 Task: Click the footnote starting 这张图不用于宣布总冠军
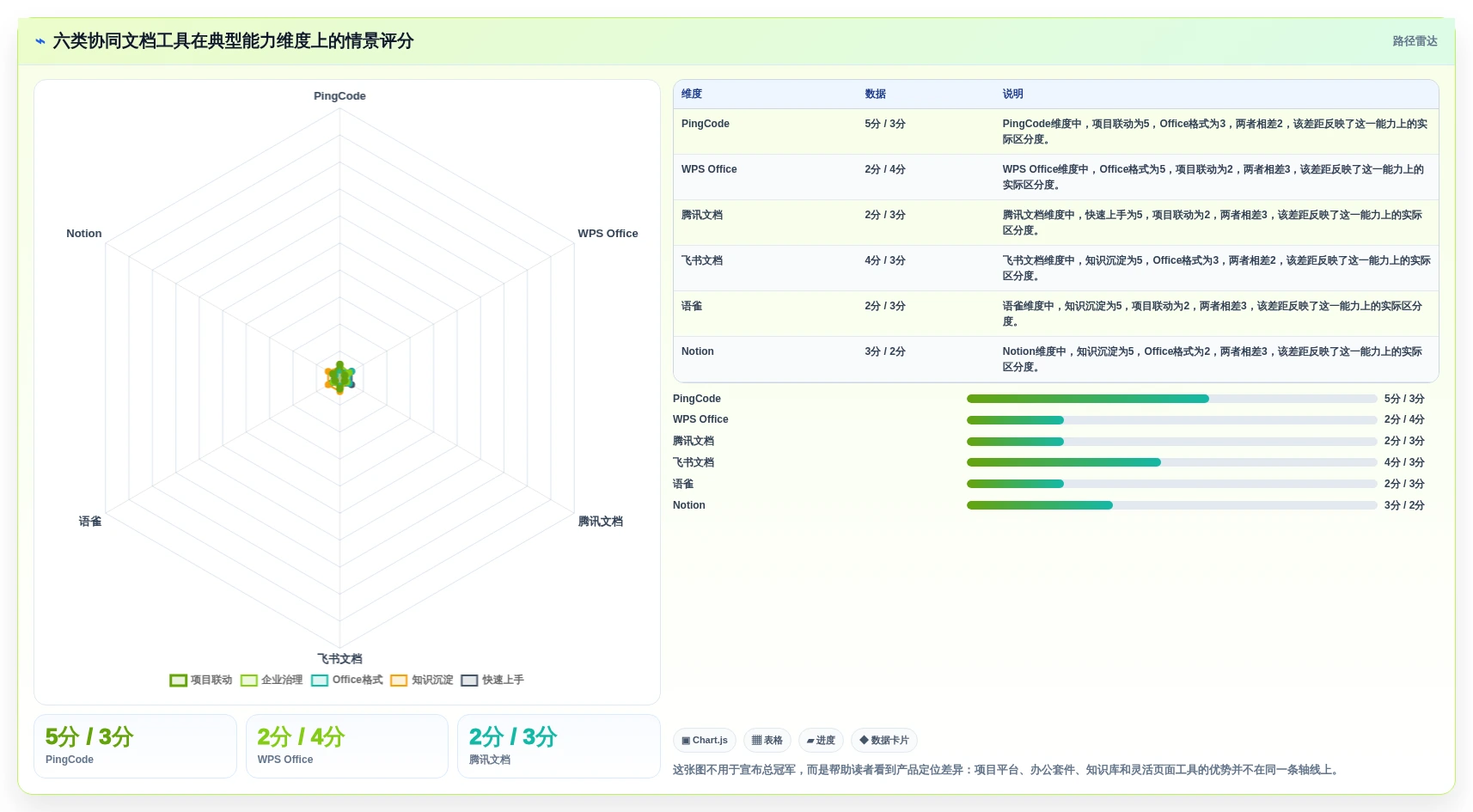tap(1007, 770)
